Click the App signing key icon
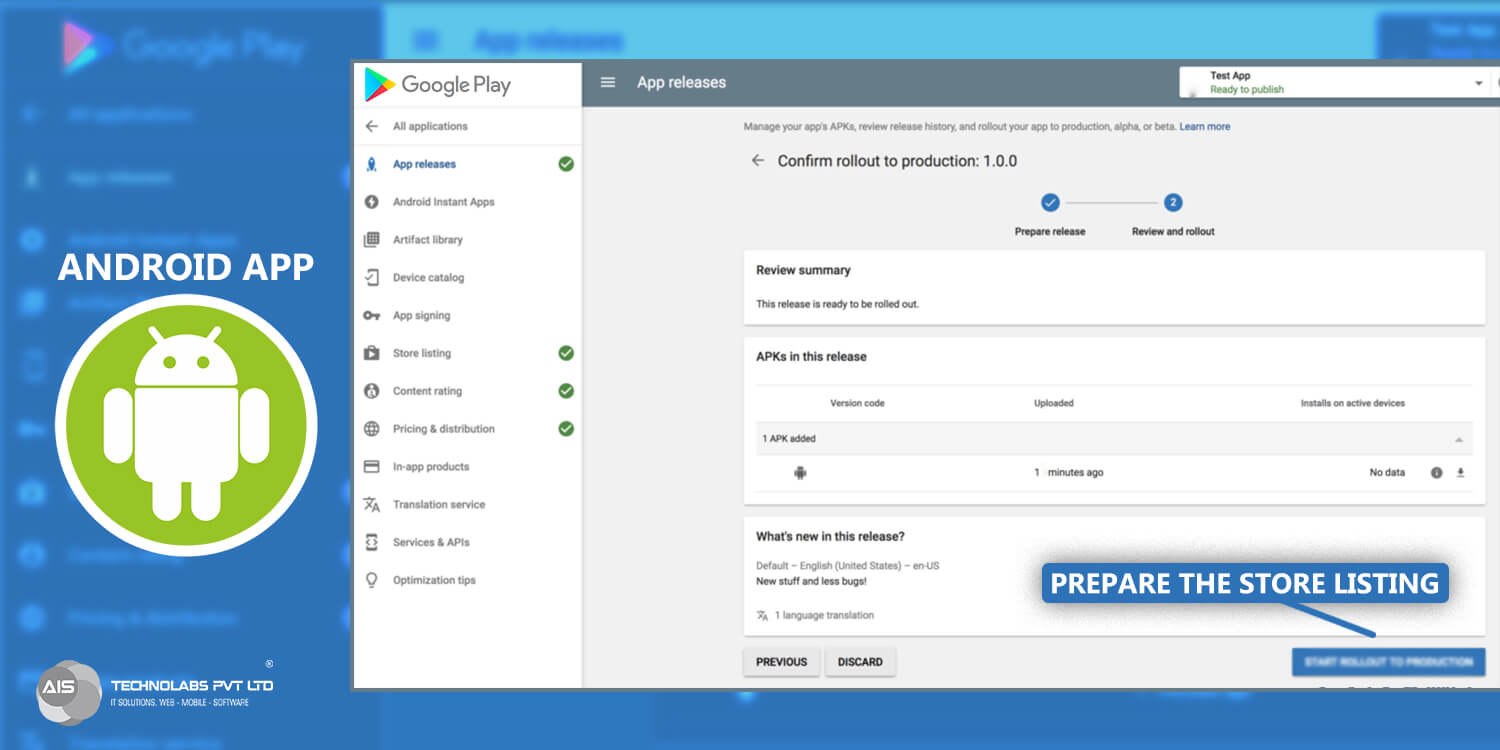The height and width of the screenshot is (750, 1500). pyautogui.click(x=372, y=315)
